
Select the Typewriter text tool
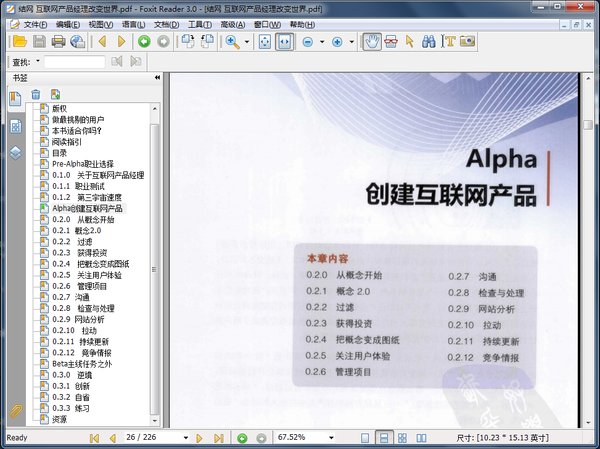click(x=449, y=41)
